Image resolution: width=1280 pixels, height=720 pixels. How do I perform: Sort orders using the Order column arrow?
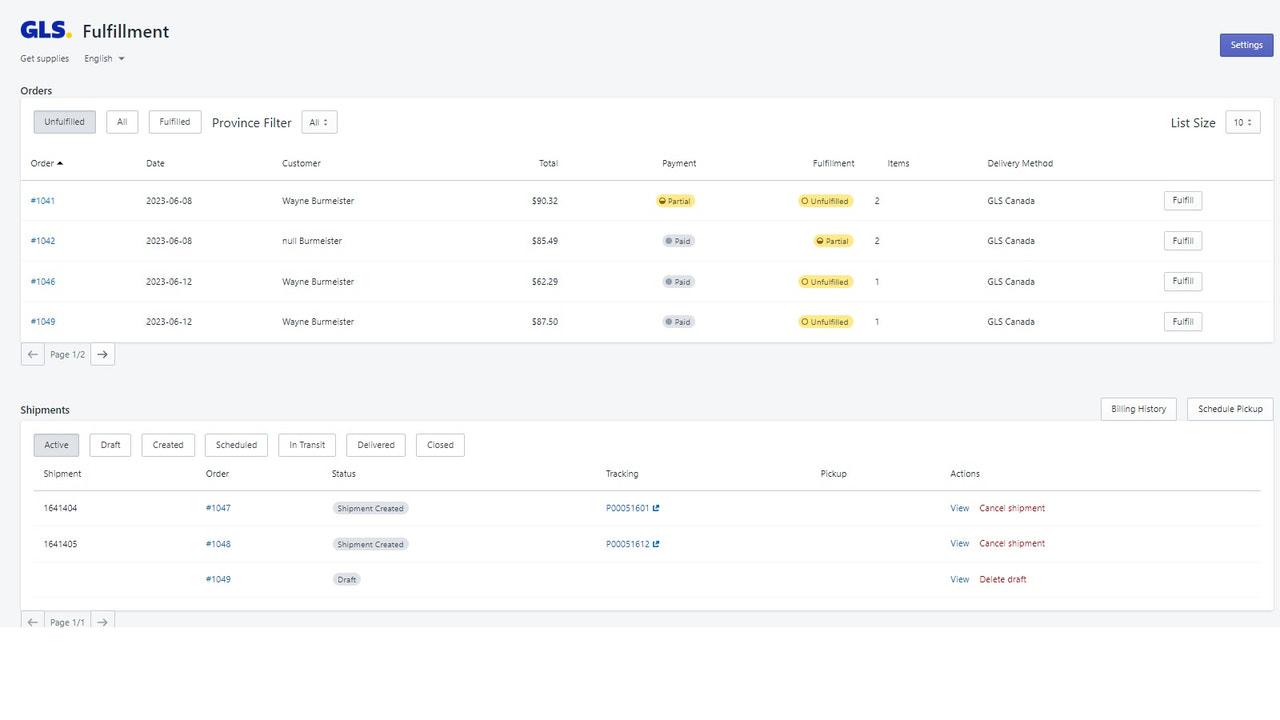[x=60, y=163]
